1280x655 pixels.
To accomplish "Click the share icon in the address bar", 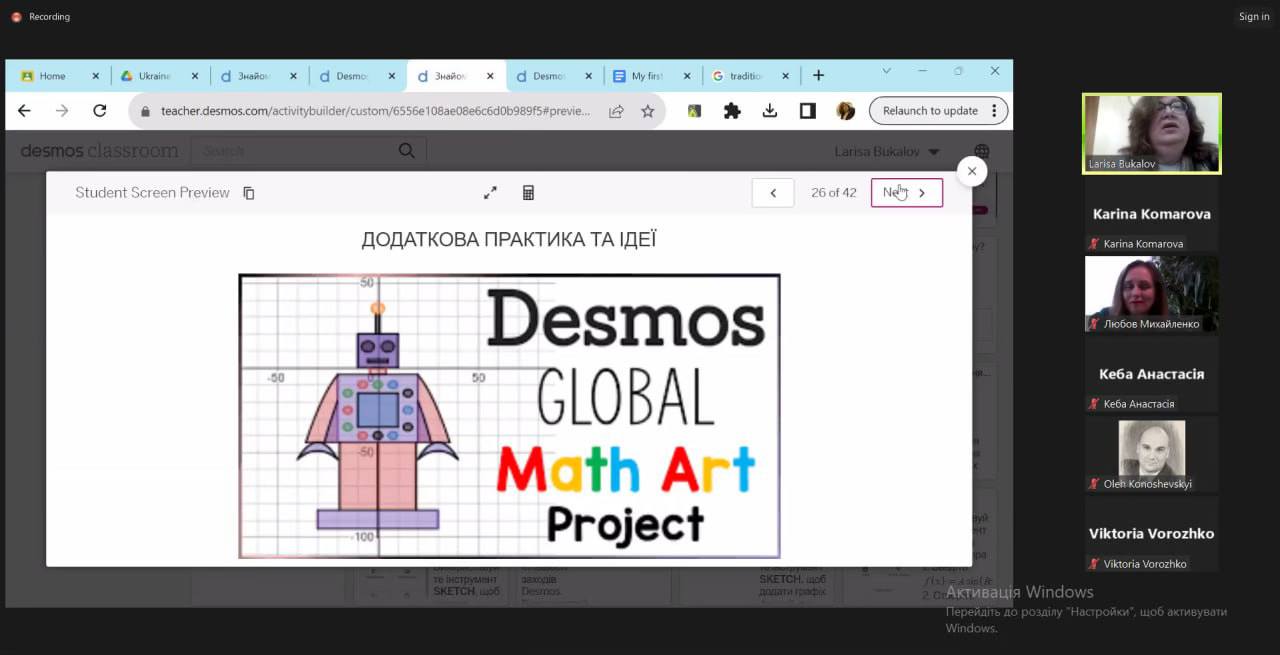I will click(616, 111).
